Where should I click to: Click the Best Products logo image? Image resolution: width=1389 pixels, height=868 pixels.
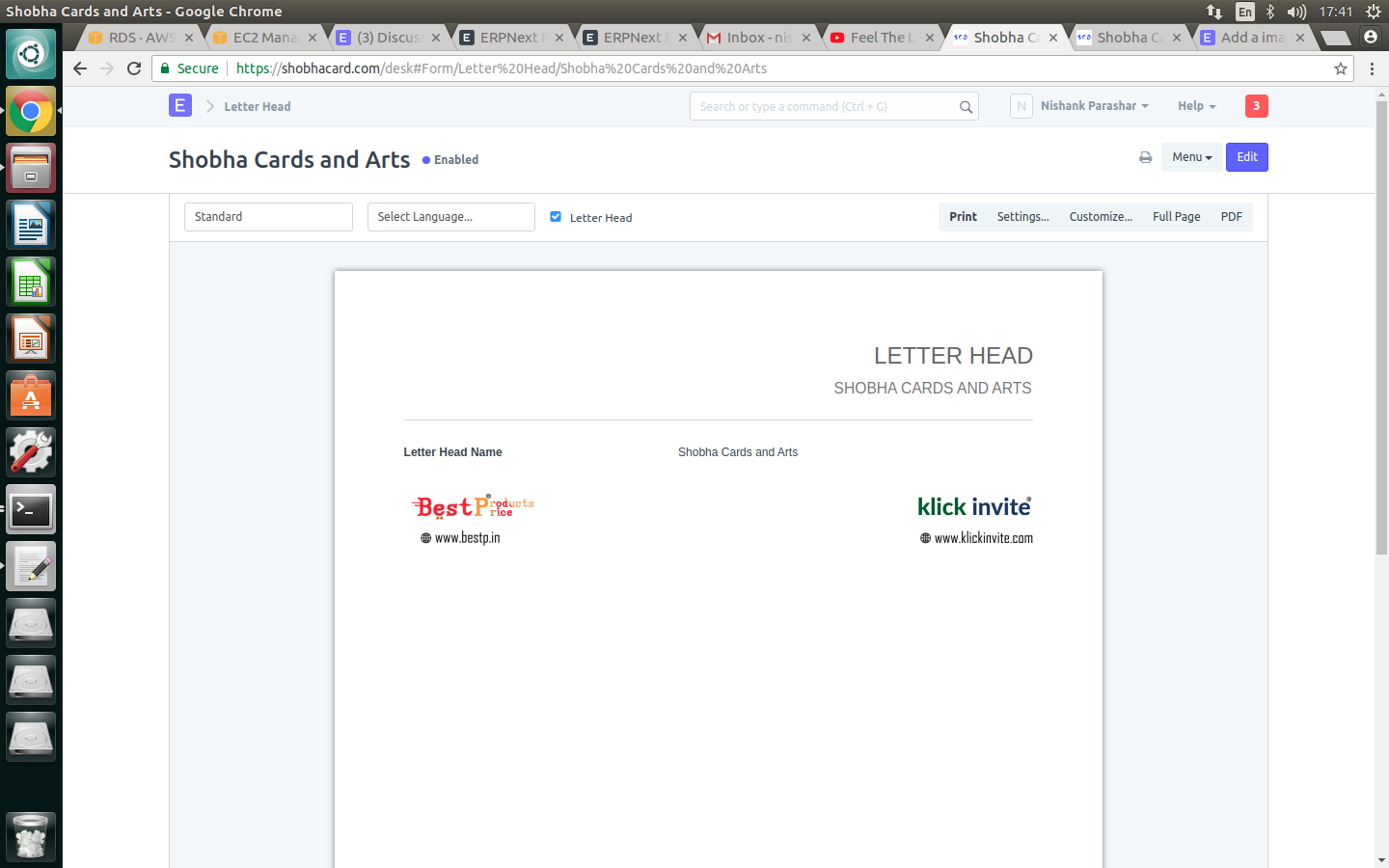[473, 506]
